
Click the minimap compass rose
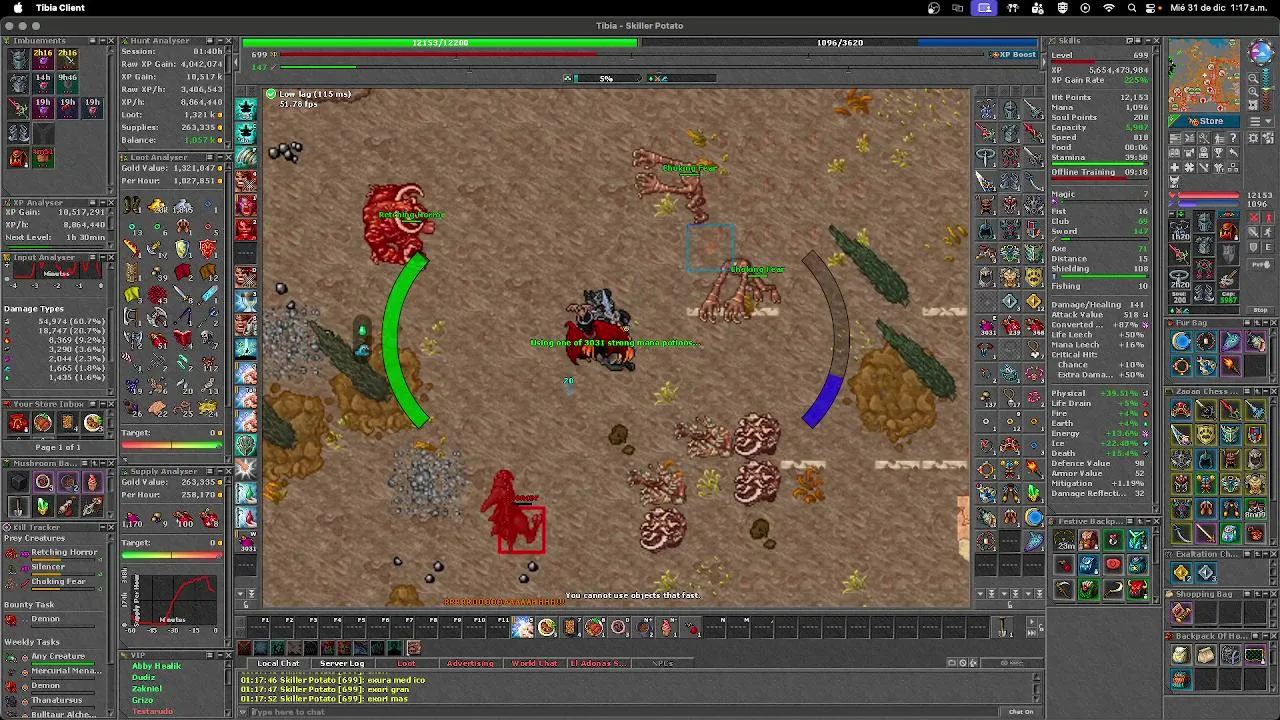1263,52
